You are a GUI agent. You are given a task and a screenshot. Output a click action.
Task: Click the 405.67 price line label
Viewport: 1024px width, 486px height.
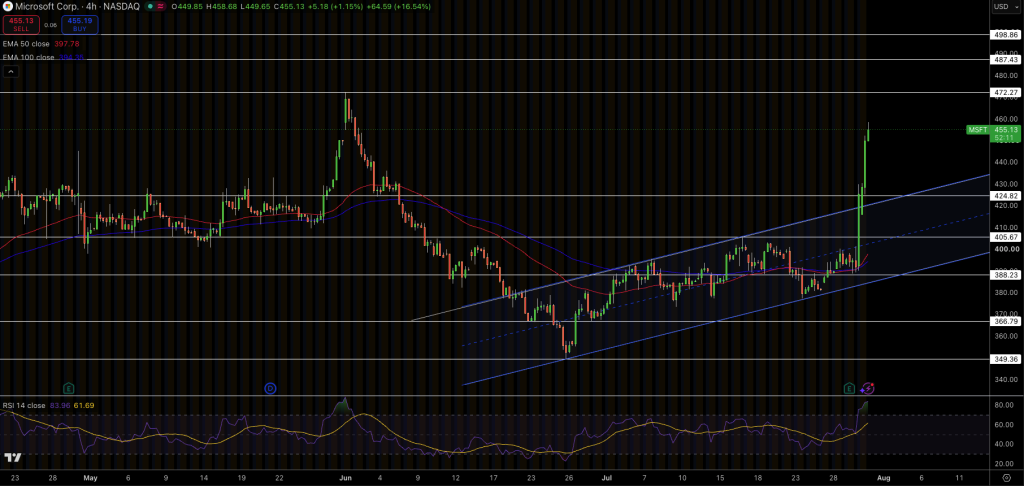(1006, 237)
